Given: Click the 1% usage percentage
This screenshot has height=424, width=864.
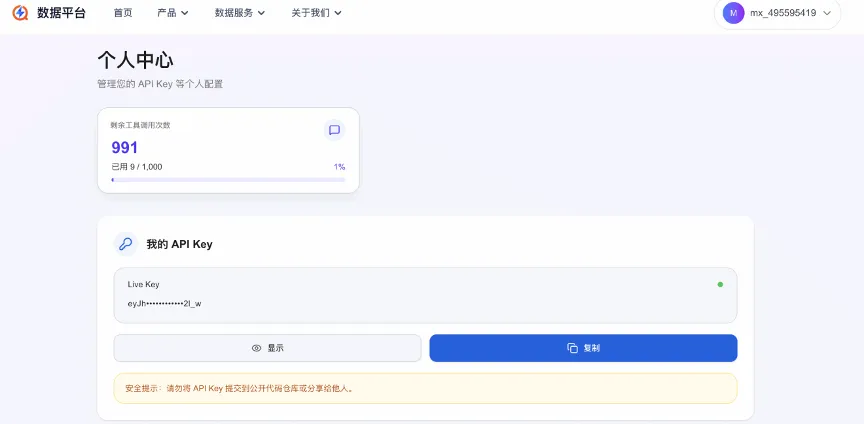Looking at the screenshot, I should 339,167.
